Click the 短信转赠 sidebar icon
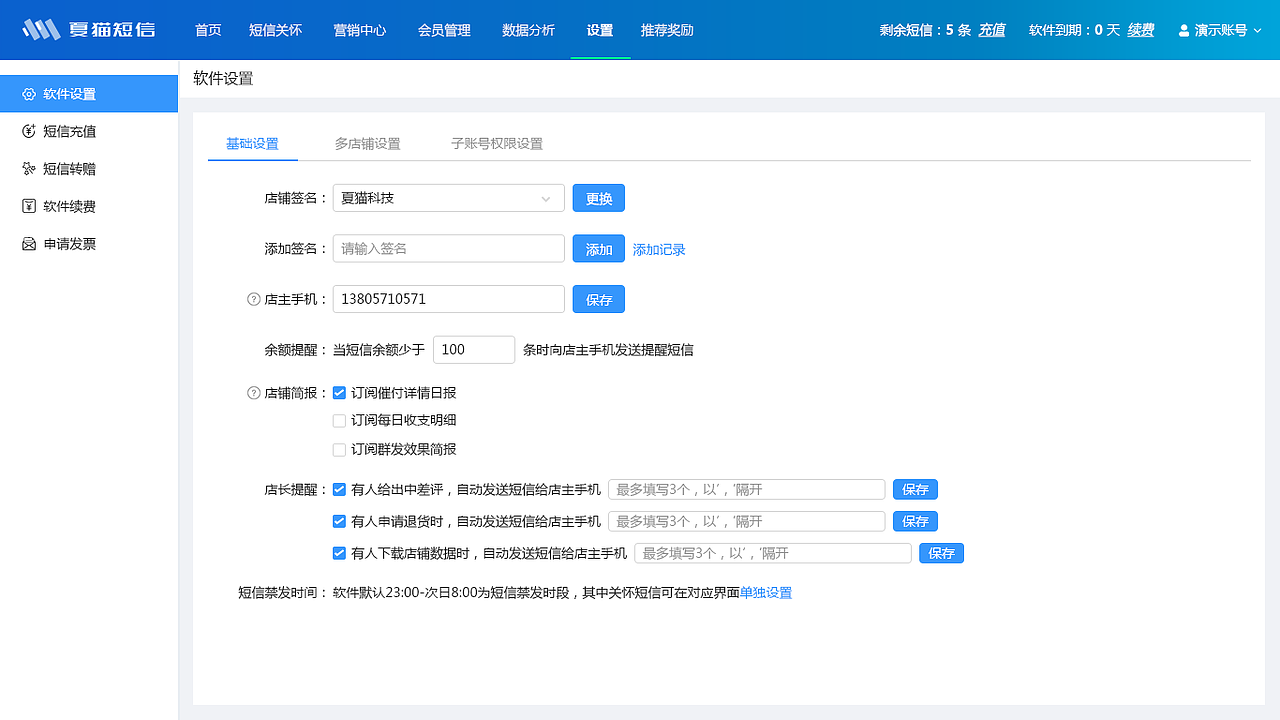The height and width of the screenshot is (720, 1280). [x=28, y=168]
